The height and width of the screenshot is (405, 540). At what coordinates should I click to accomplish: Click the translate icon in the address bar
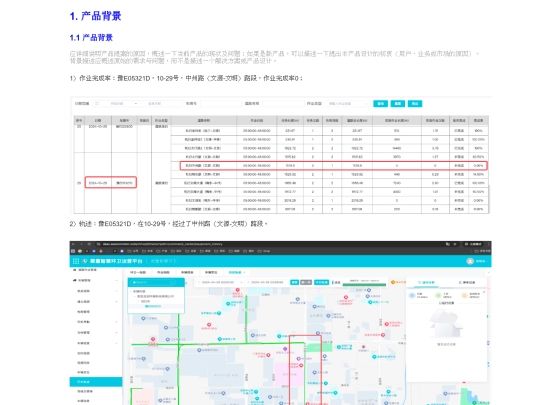[x=448, y=244]
